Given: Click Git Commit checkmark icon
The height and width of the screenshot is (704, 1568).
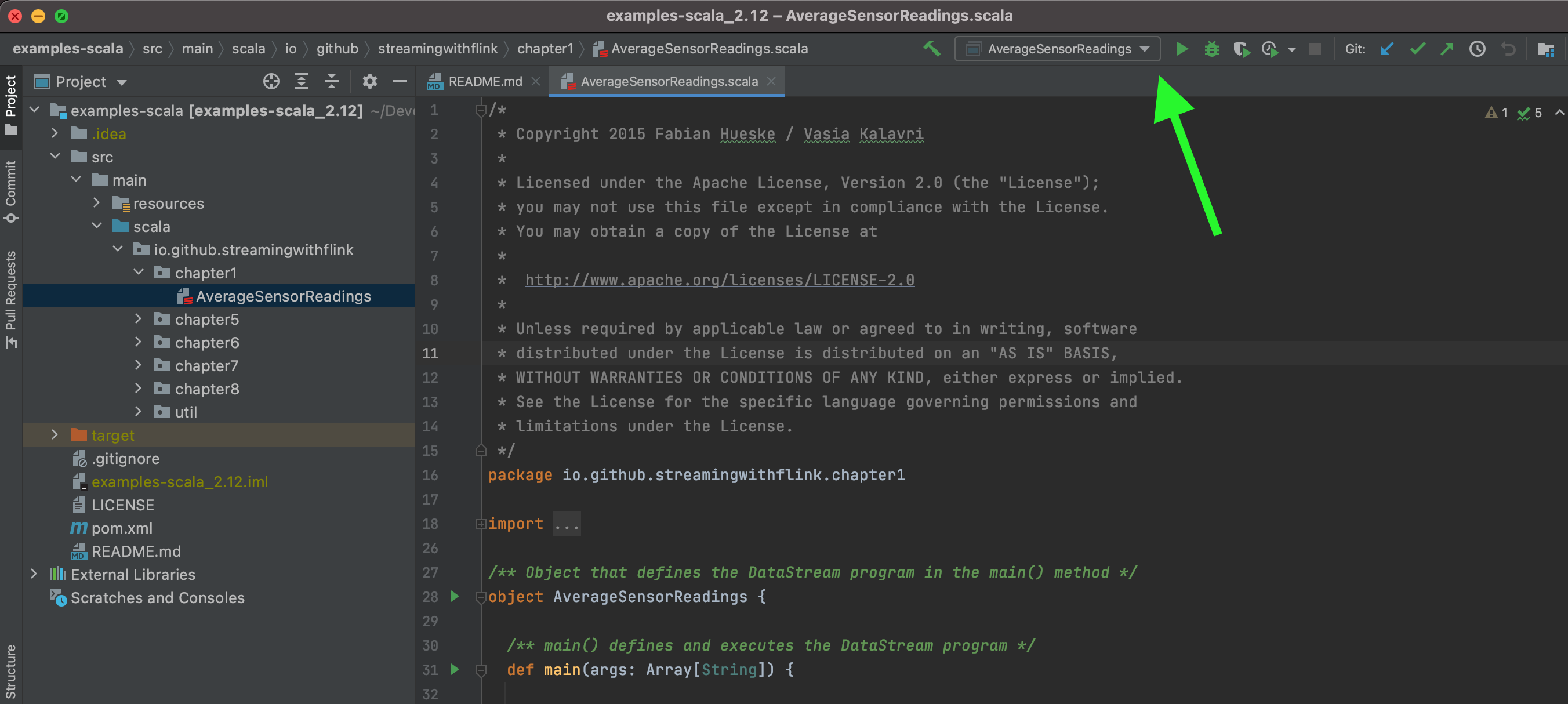Looking at the screenshot, I should point(1417,49).
